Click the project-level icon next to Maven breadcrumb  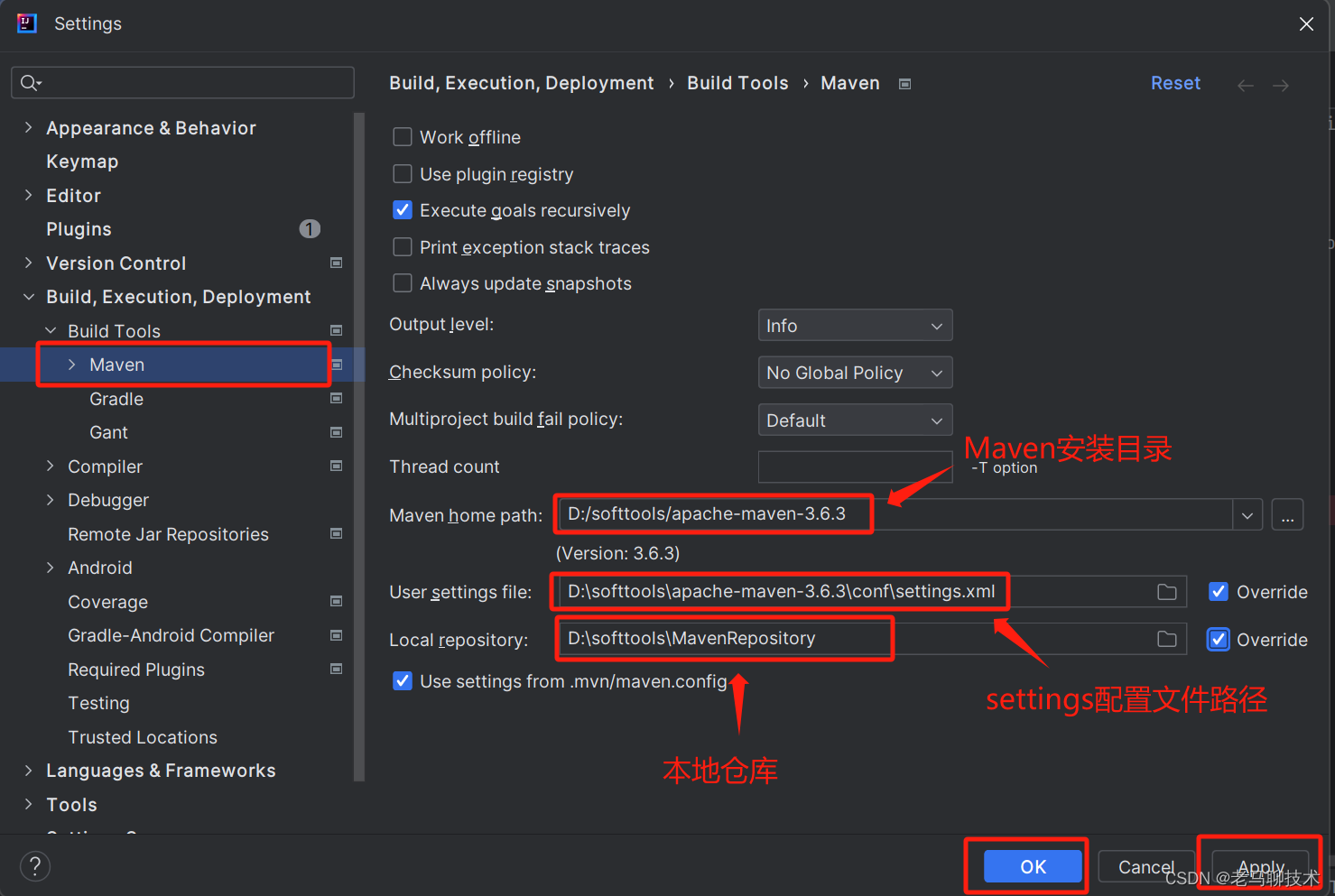[905, 84]
